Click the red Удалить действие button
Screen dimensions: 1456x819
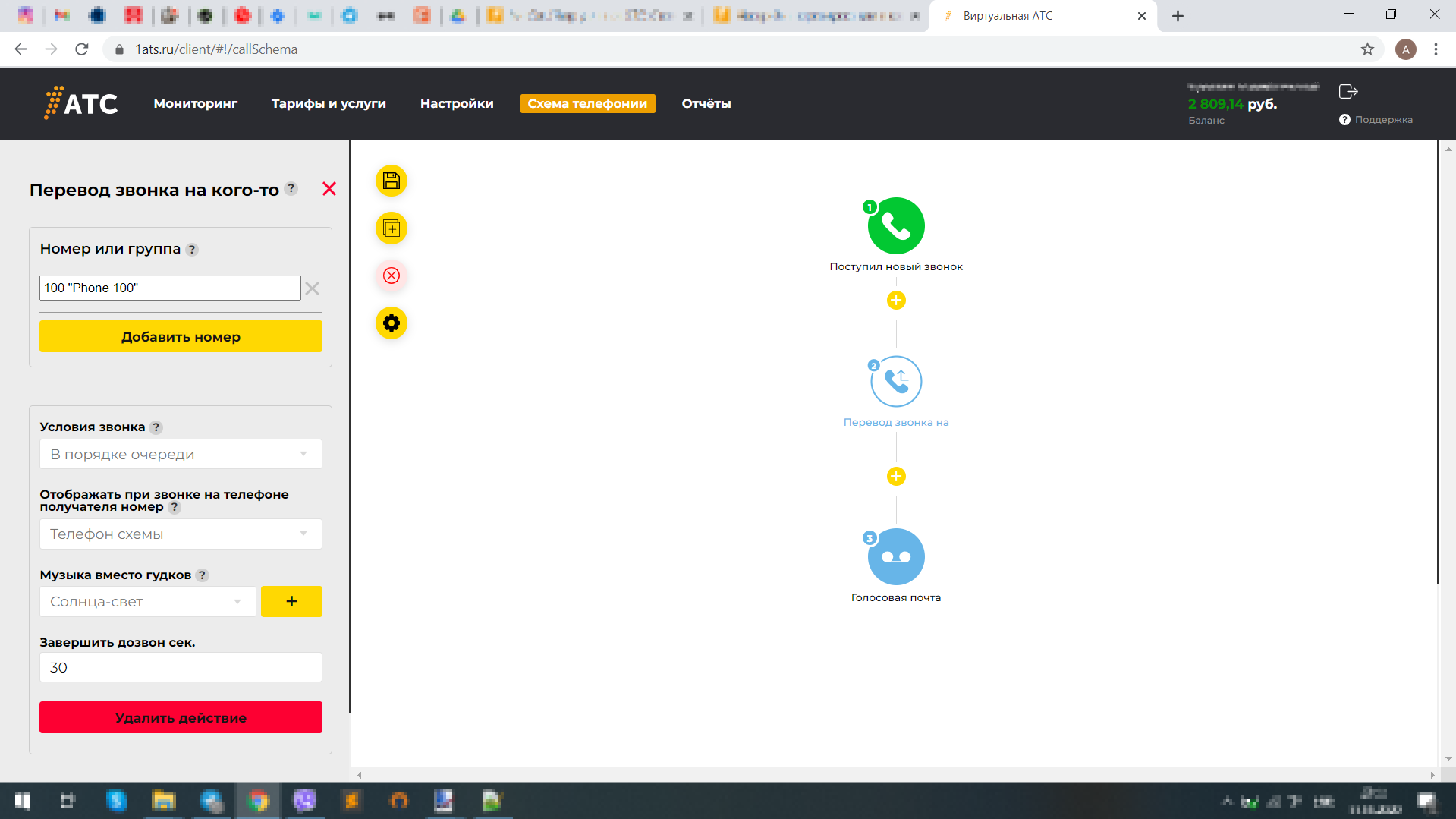click(x=181, y=718)
